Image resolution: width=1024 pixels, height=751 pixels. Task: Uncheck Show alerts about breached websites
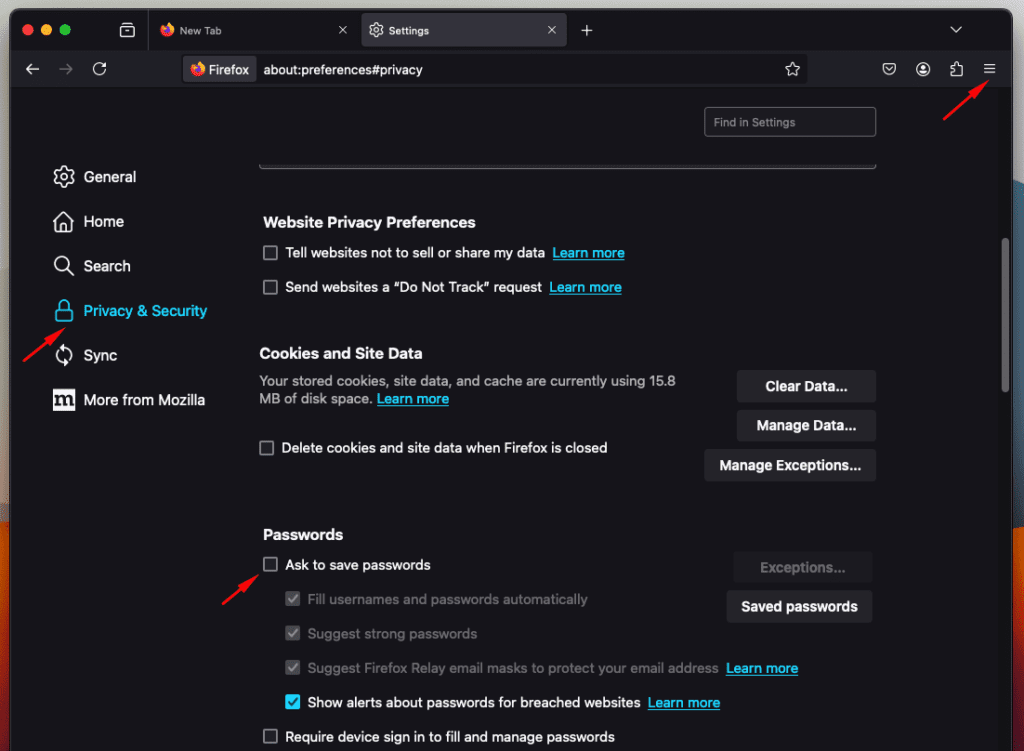292,702
